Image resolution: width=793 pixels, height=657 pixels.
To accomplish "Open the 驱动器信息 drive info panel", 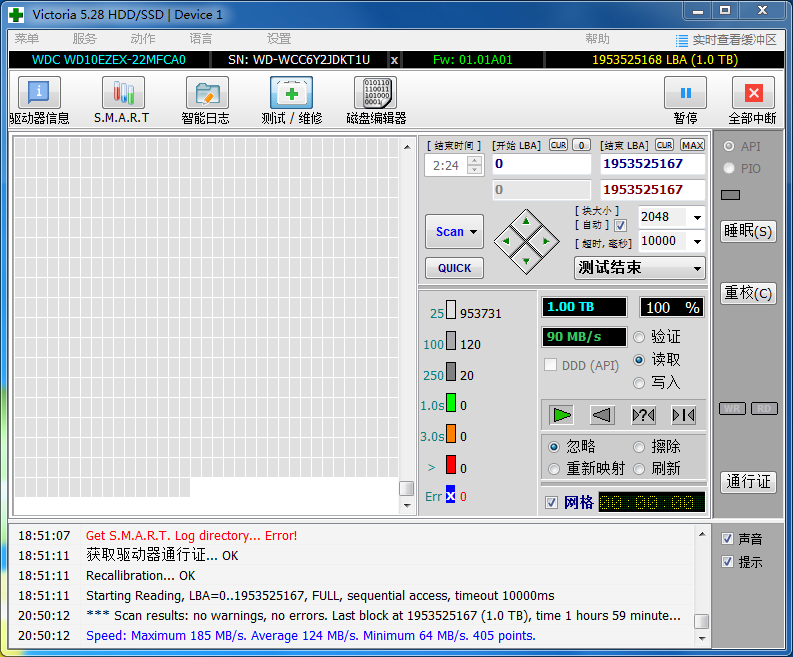I will click(x=39, y=93).
